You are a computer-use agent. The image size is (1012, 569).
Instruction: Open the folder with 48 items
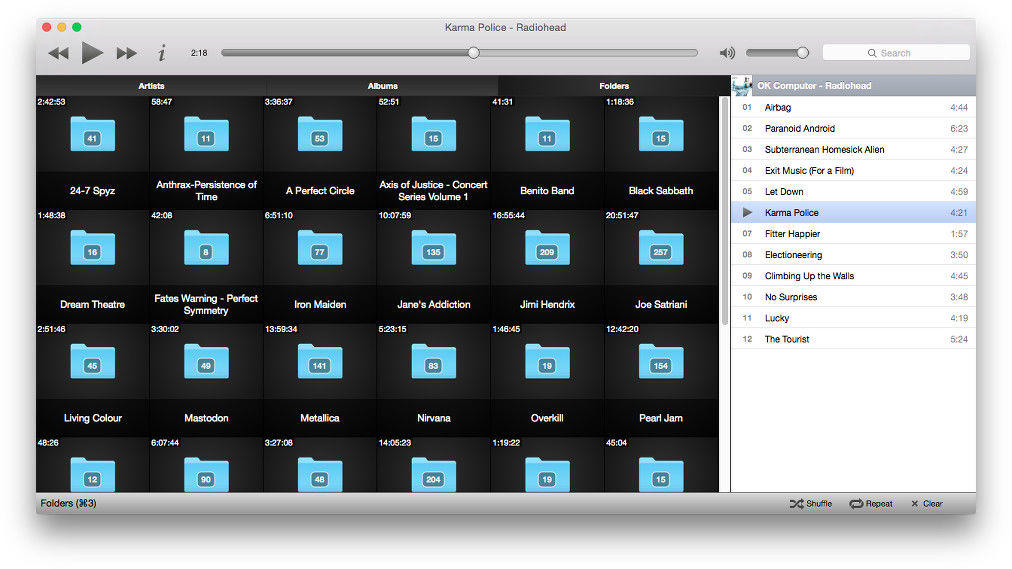coord(319,474)
